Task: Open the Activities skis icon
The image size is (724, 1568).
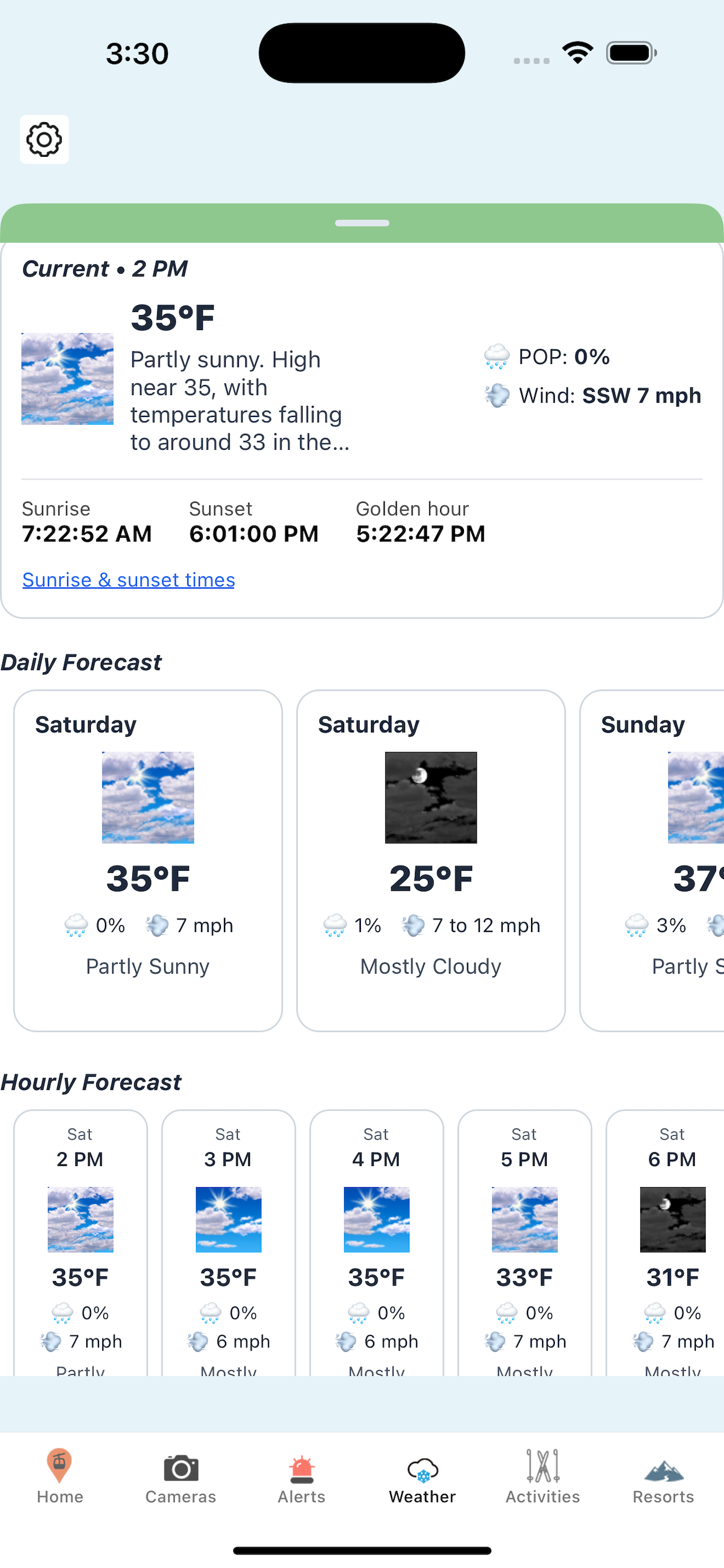Action: tap(543, 1466)
